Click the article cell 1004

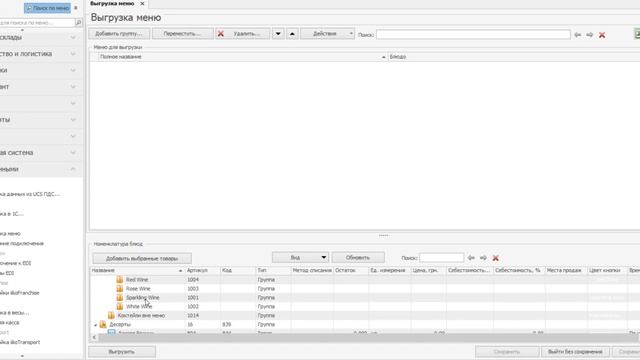point(193,280)
